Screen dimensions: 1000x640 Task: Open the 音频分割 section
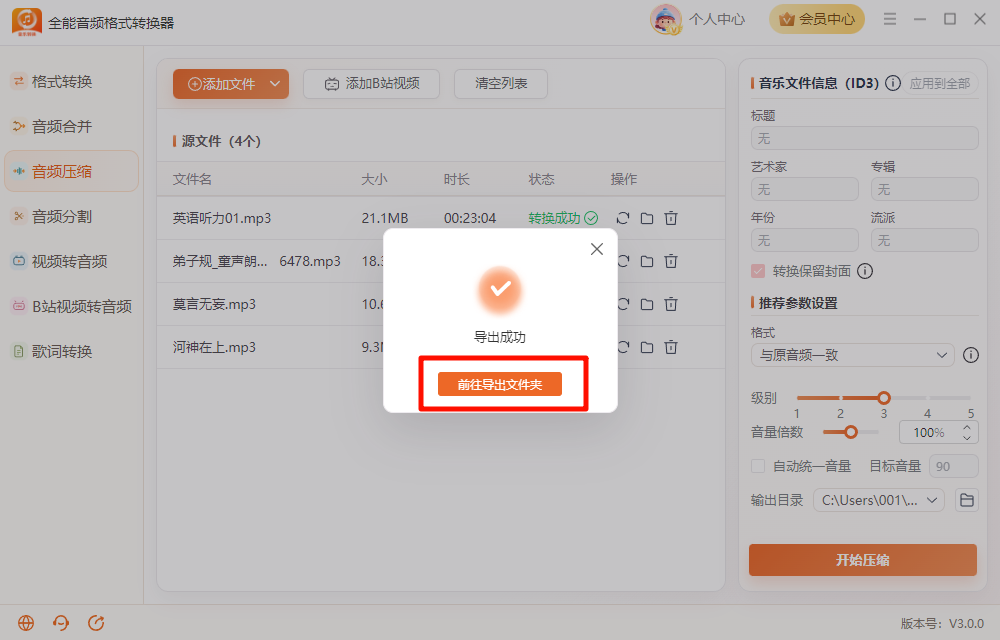coord(71,216)
